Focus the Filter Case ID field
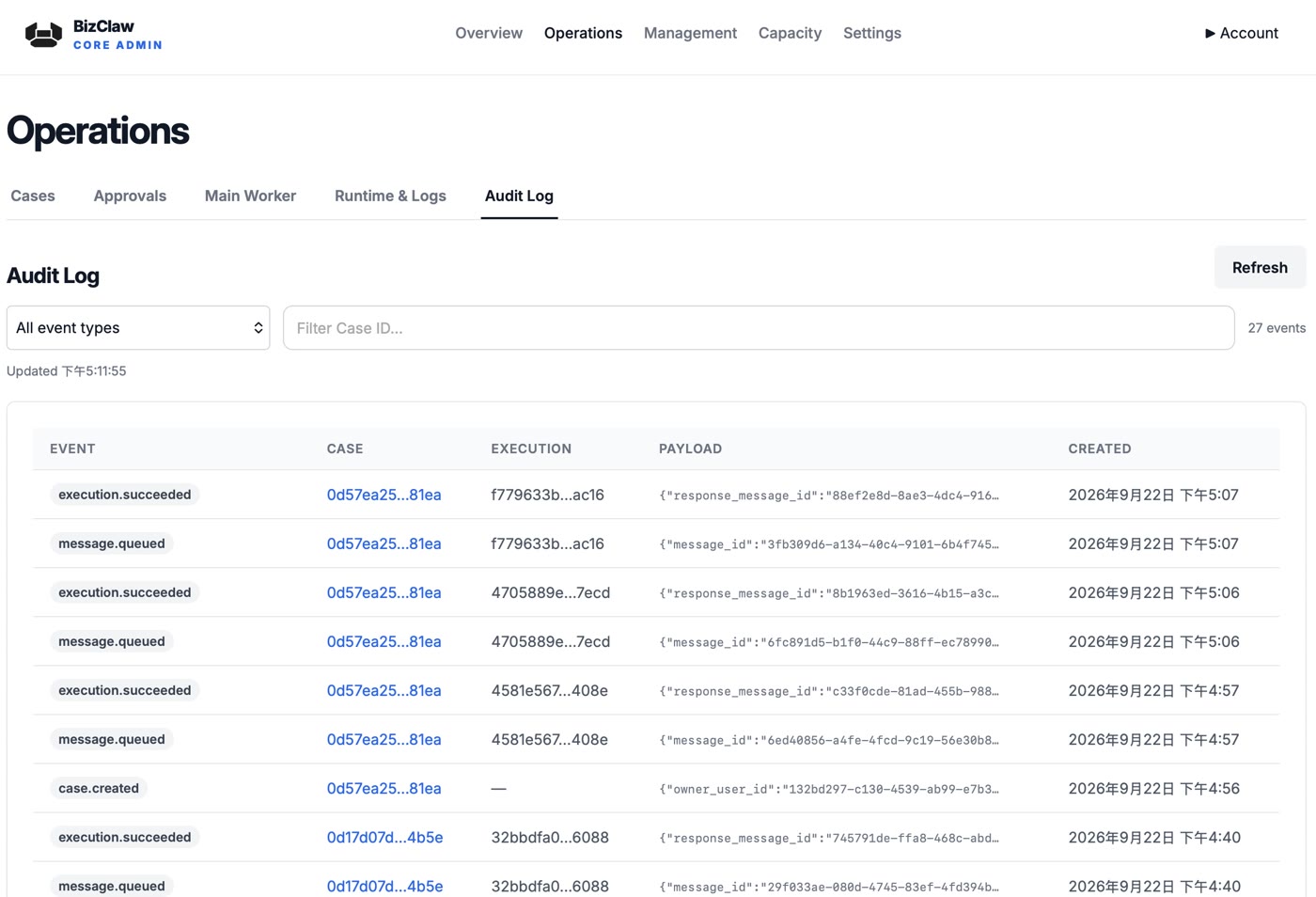This screenshot has width=1316, height=897. [x=759, y=328]
